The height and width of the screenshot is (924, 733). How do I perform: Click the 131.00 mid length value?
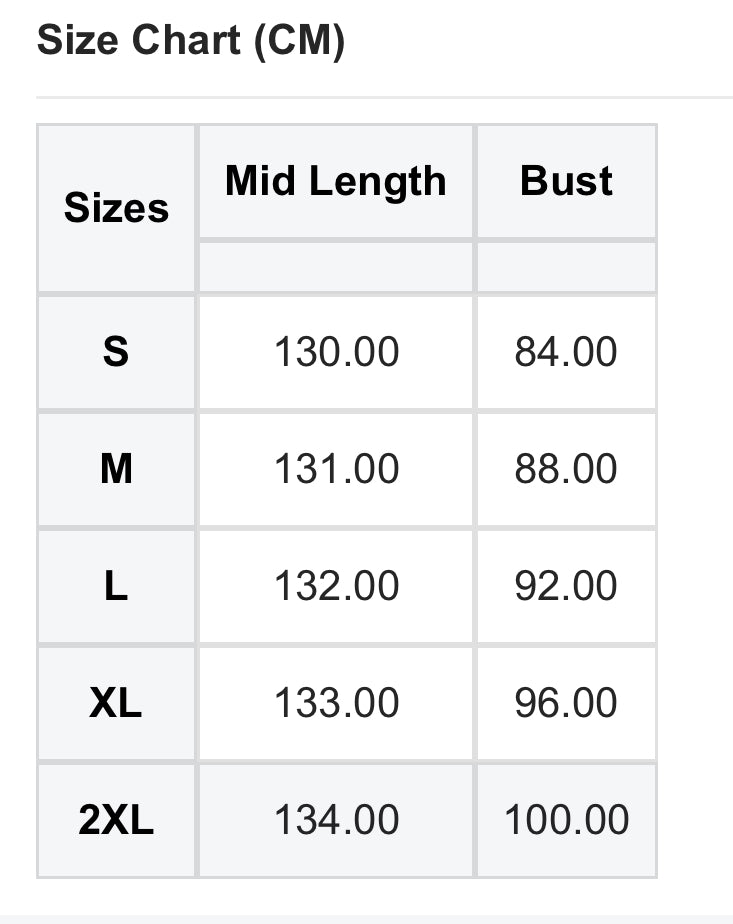(x=336, y=469)
